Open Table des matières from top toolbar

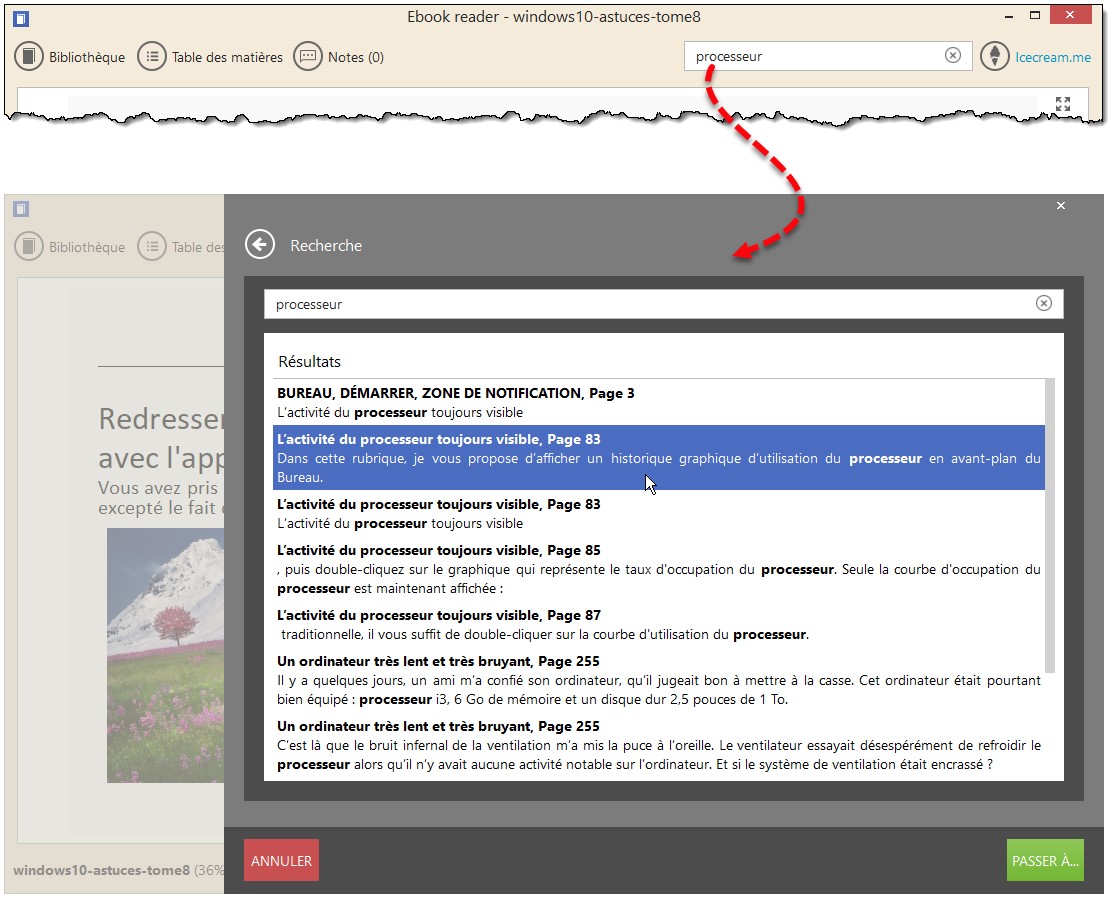click(x=151, y=57)
